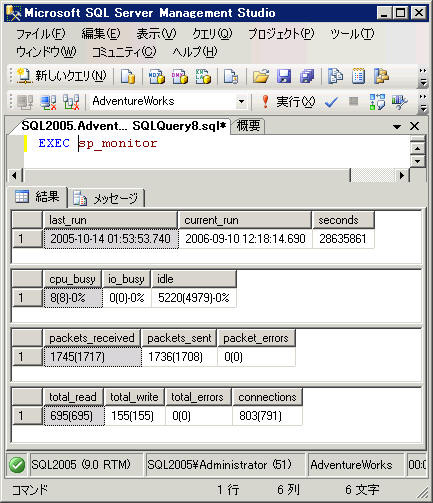Select cell 2005-10-14 01:53:53.740
433x503 pixels.
111,239
